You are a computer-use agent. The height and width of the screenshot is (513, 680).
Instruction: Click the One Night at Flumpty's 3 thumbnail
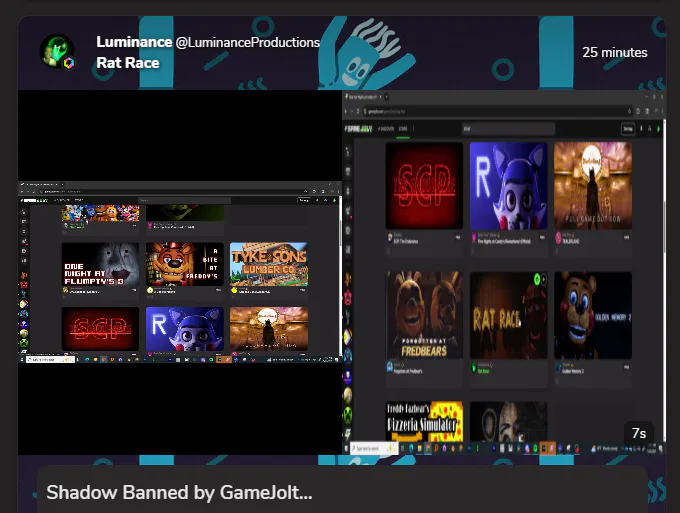tap(100, 264)
